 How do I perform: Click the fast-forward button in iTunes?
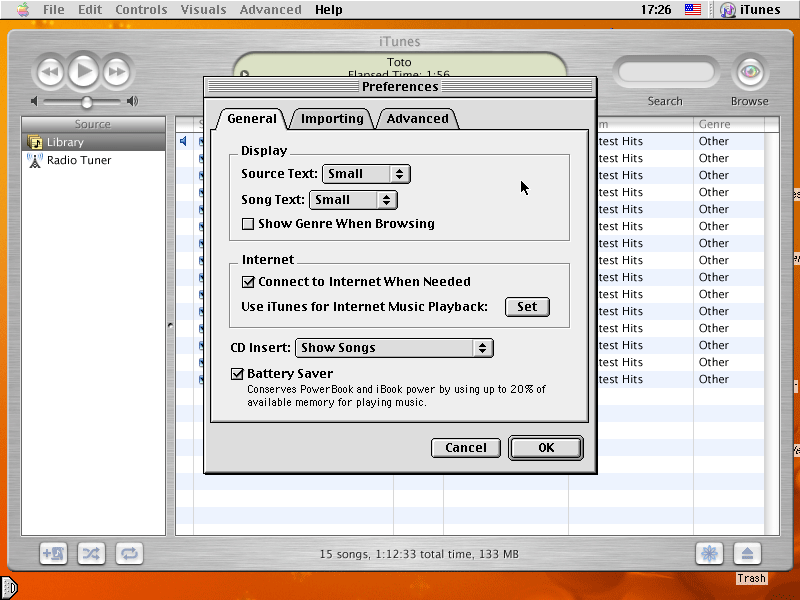tap(117, 72)
